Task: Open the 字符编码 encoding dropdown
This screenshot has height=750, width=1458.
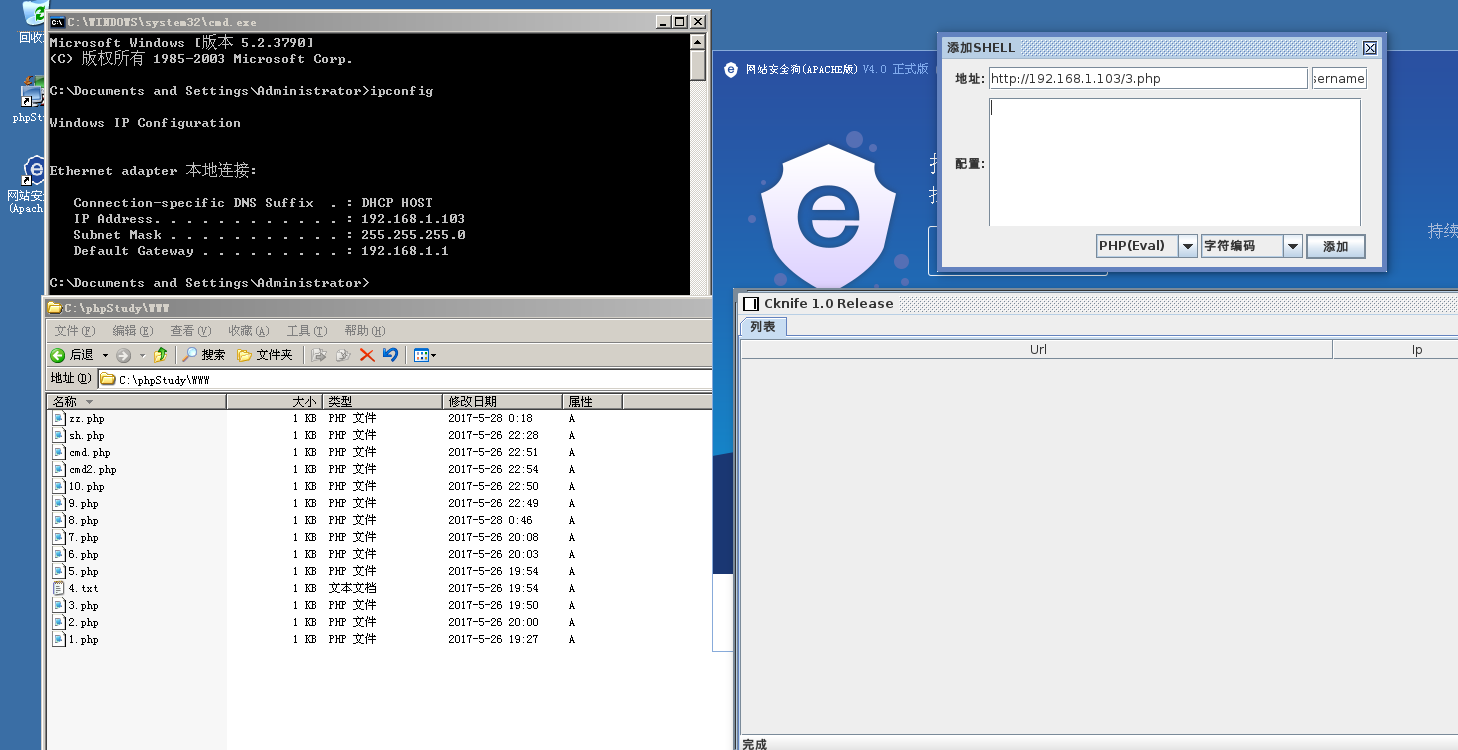Action: coord(1292,246)
